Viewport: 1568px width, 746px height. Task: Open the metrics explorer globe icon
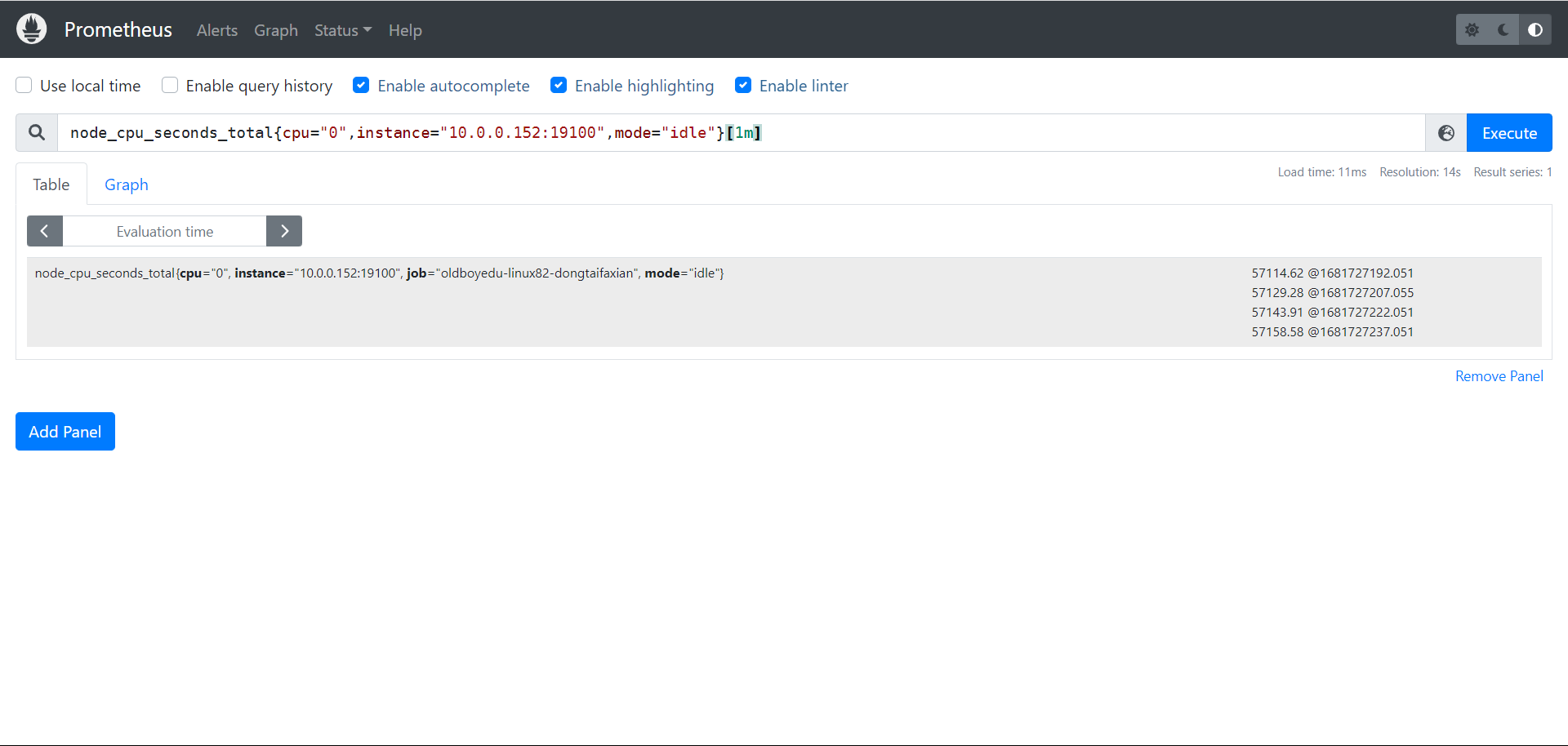point(1446,133)
